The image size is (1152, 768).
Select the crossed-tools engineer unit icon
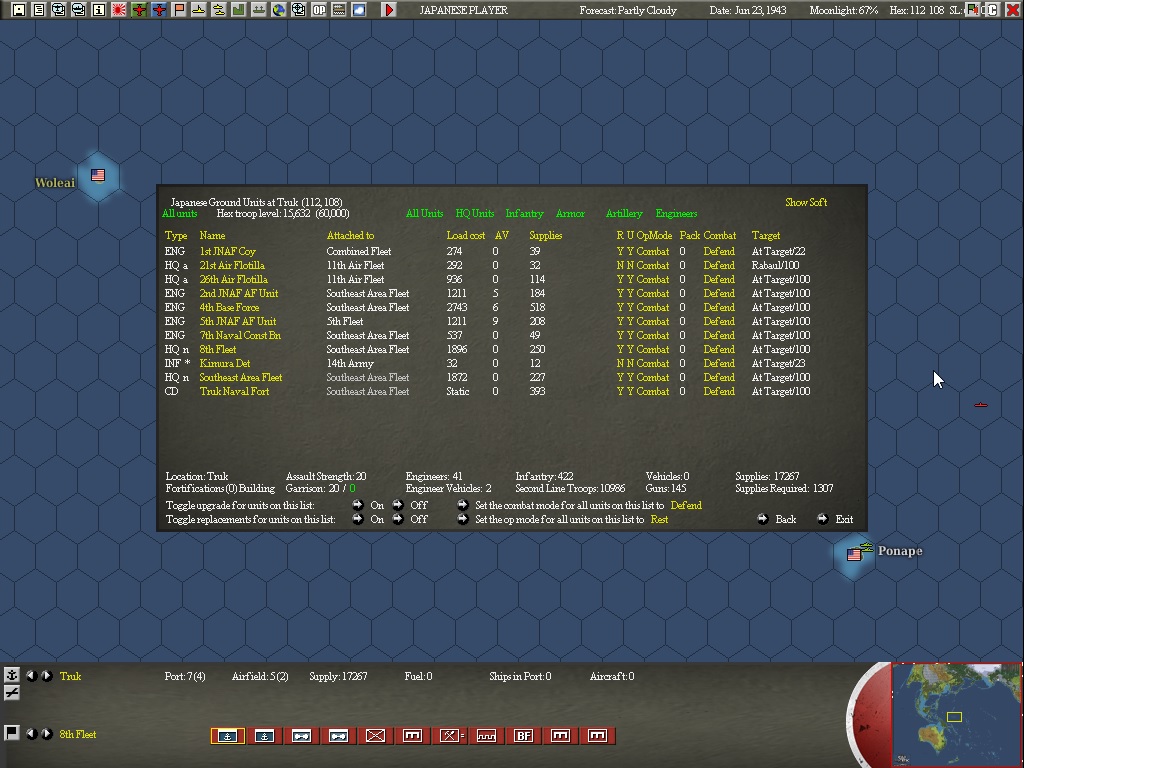tap(450, 736)
